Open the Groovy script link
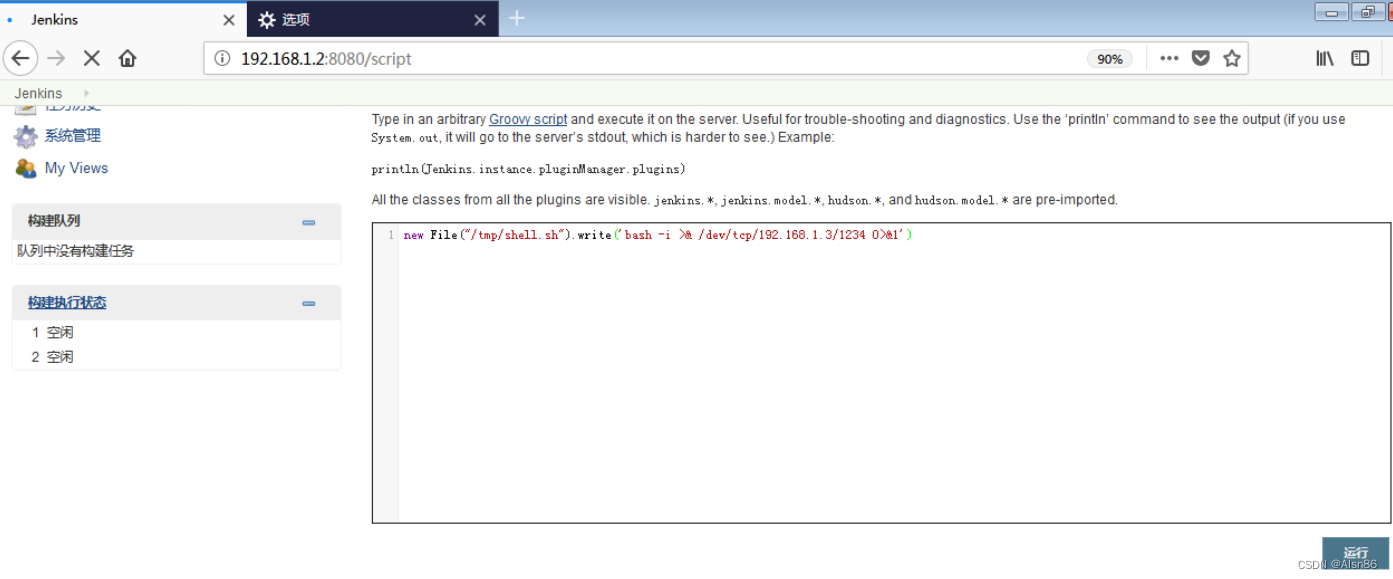This screenshot has width=1393, height=579. point(528,119)
